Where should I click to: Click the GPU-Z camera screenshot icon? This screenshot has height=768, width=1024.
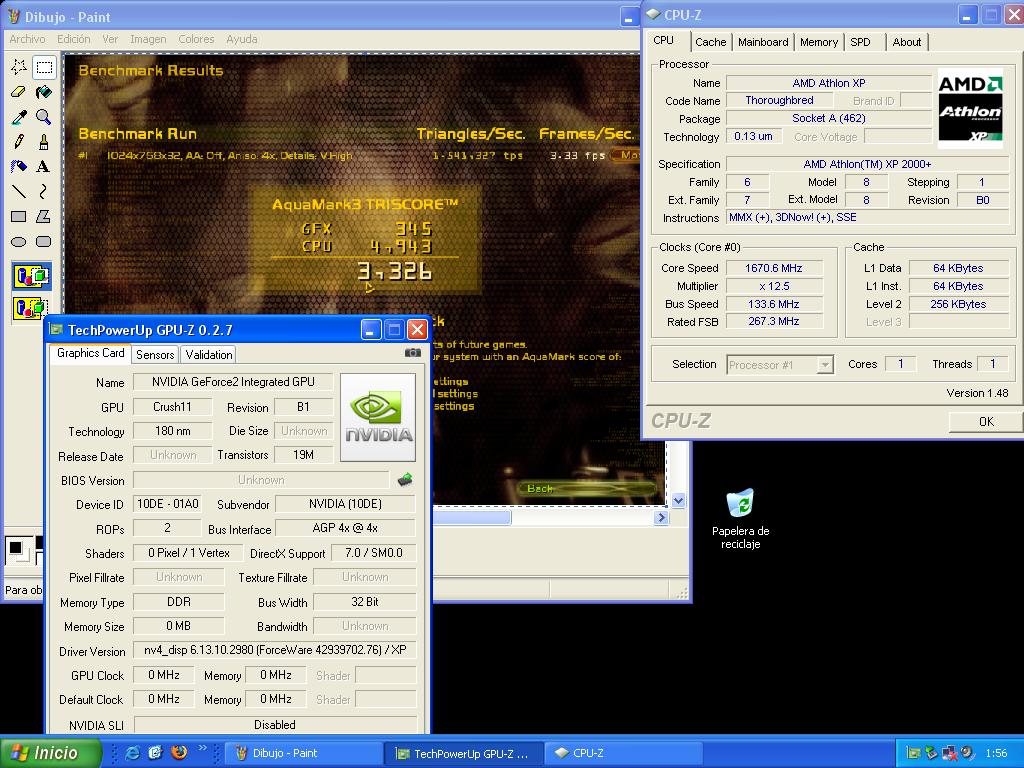pyautogui.click(x=413, y=353)
